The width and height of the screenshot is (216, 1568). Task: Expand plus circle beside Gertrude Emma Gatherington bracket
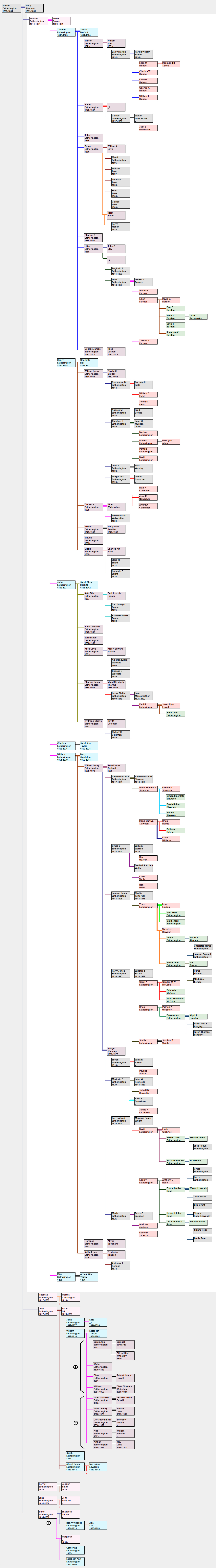(76, 1422)
